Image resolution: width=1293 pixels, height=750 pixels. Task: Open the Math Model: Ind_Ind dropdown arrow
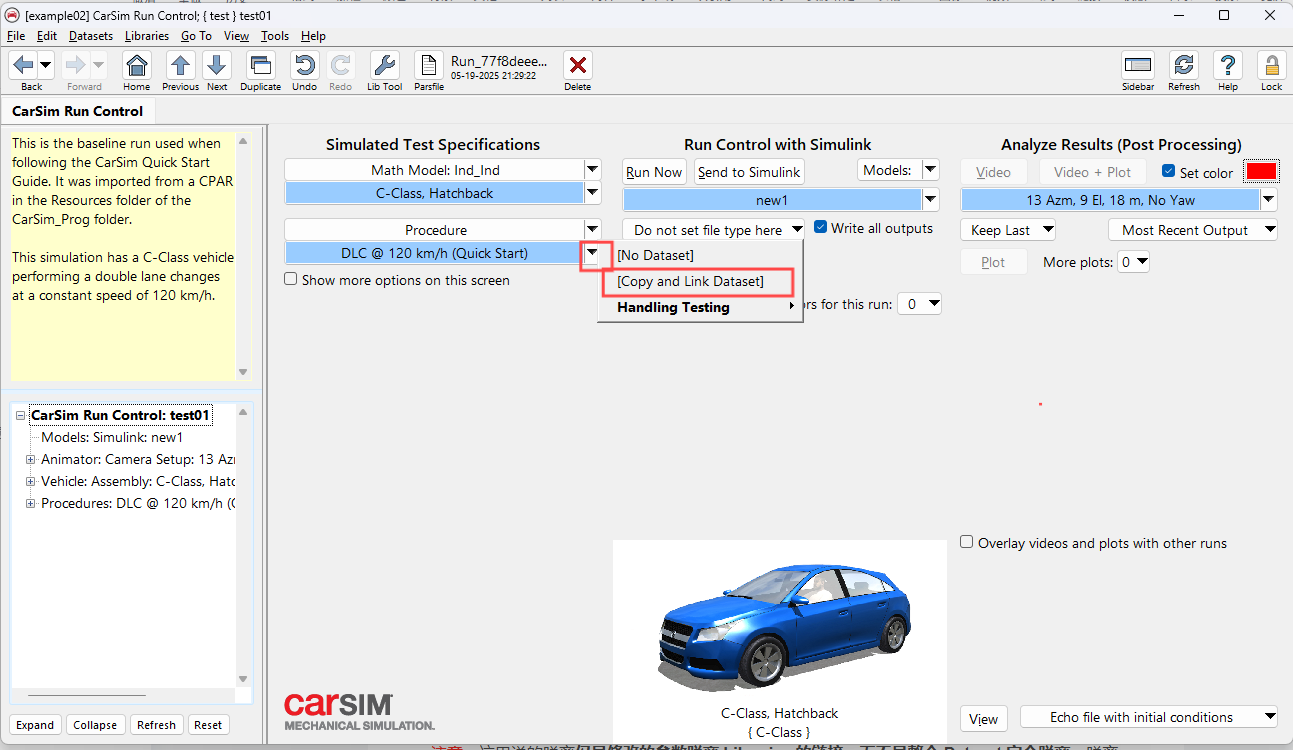(592, 170)
